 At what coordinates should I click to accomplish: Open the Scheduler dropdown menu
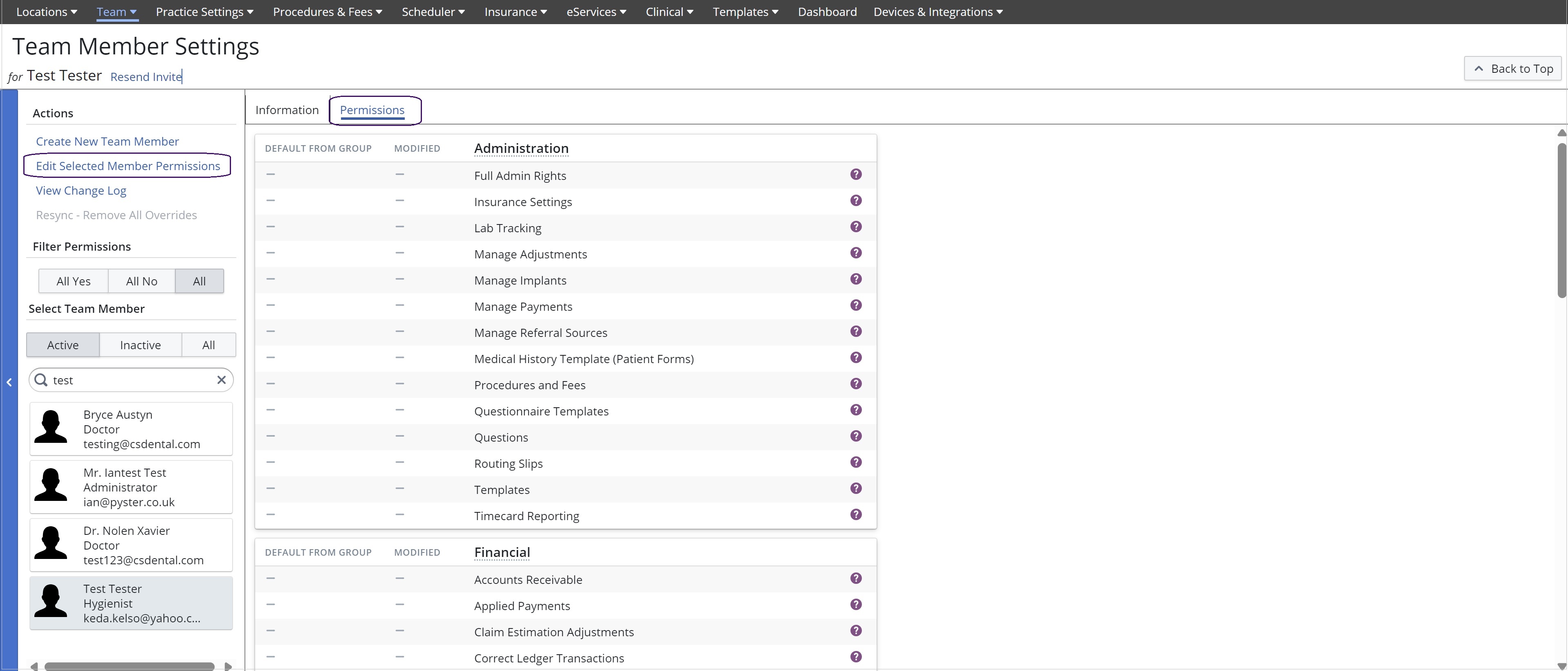click(x=433, y=11)
